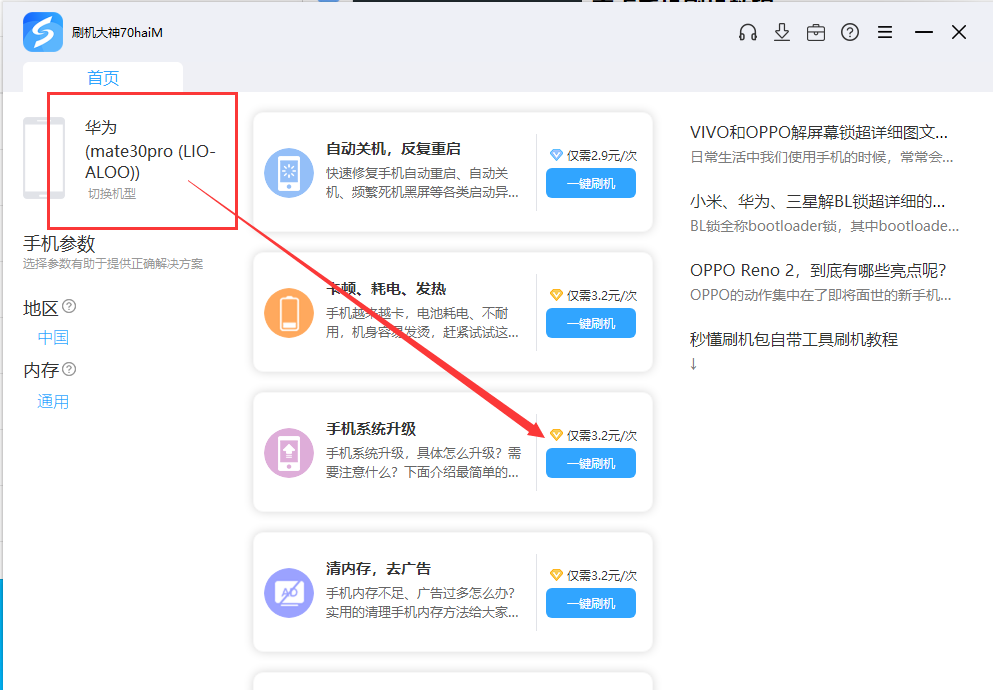Open article OPPO Reno 2,到底有哪些亮点呢

click(818, 270)
